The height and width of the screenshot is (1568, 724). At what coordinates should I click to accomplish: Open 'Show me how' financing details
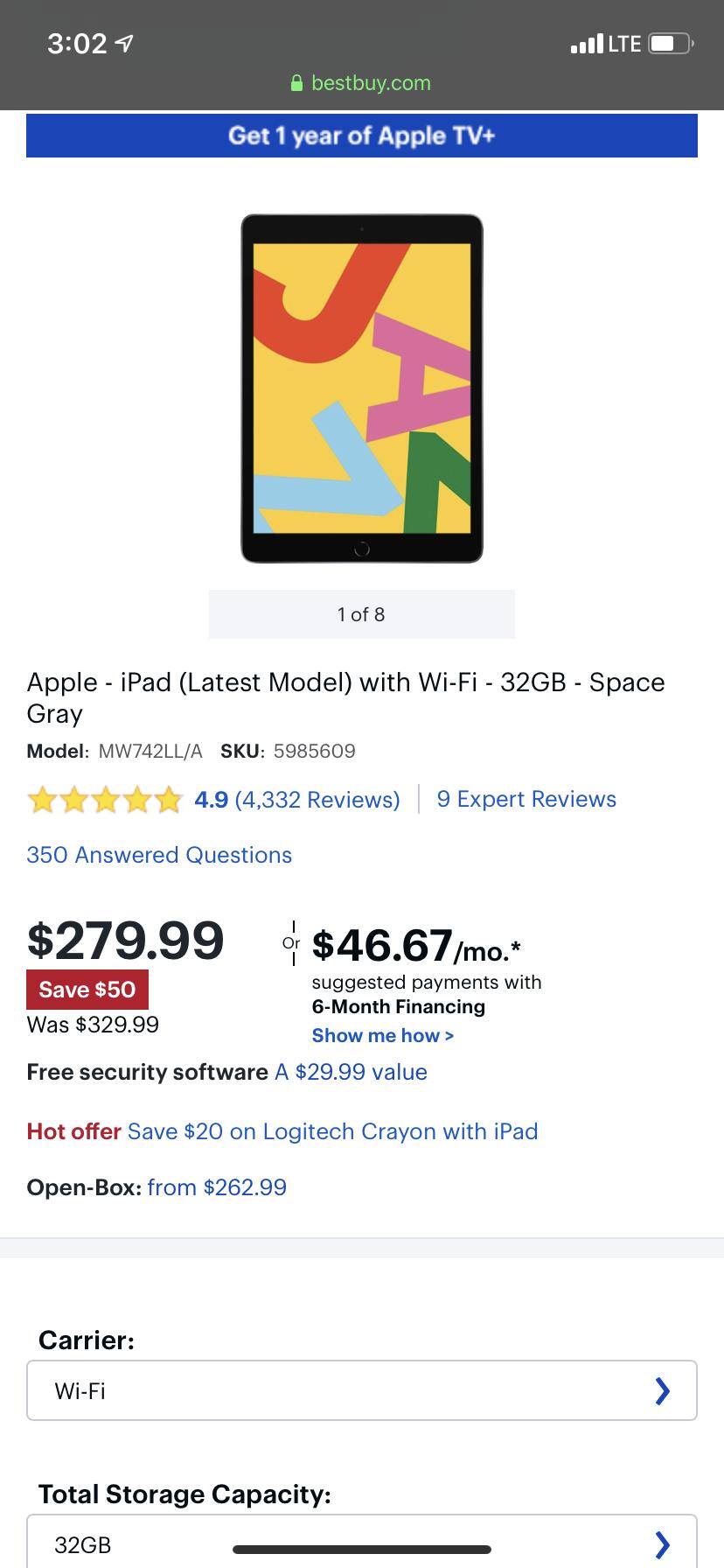tap(382, 1035)
